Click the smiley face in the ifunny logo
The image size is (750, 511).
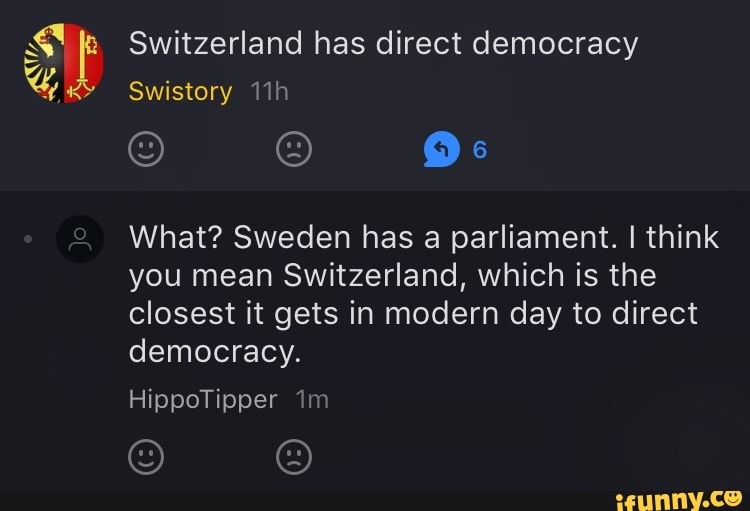pyautogui.click(x=733, y=498)
